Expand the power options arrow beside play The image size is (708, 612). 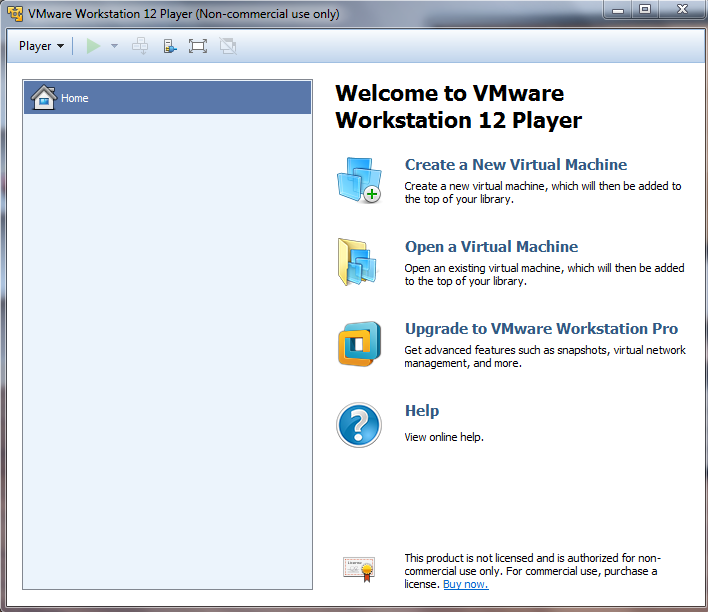point(114,46)
